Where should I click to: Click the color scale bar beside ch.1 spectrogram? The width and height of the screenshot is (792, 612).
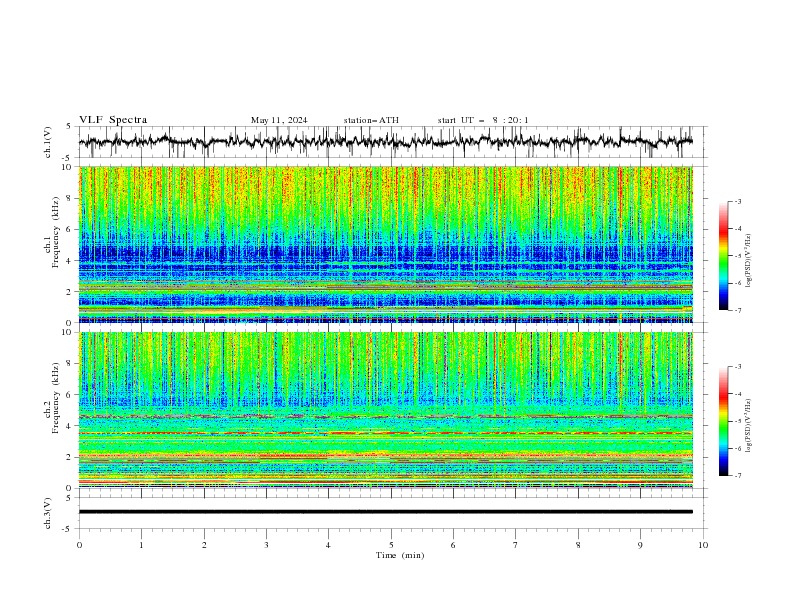723,256
